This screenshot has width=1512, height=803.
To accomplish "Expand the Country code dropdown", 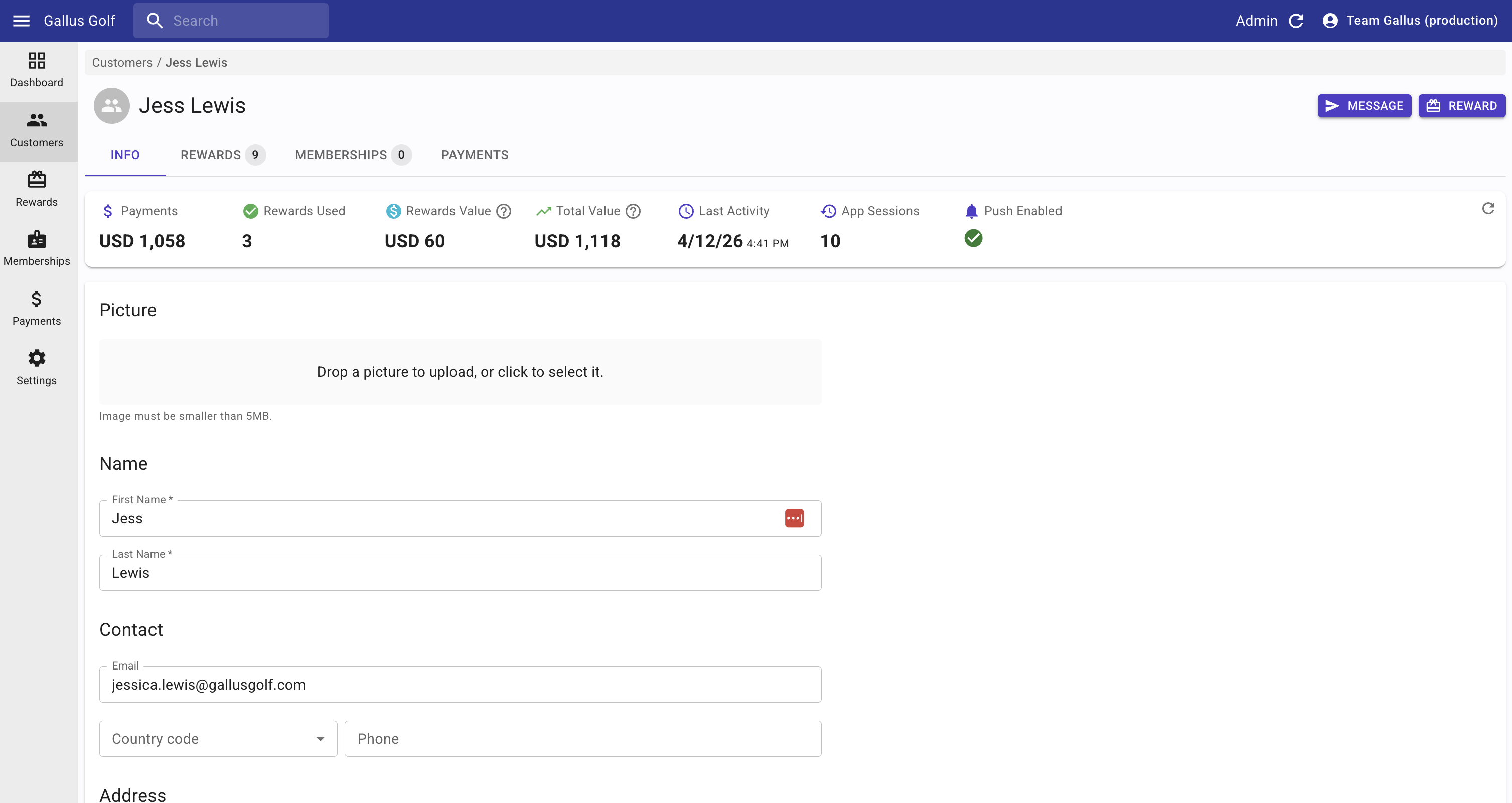I will tap(218, 738).
